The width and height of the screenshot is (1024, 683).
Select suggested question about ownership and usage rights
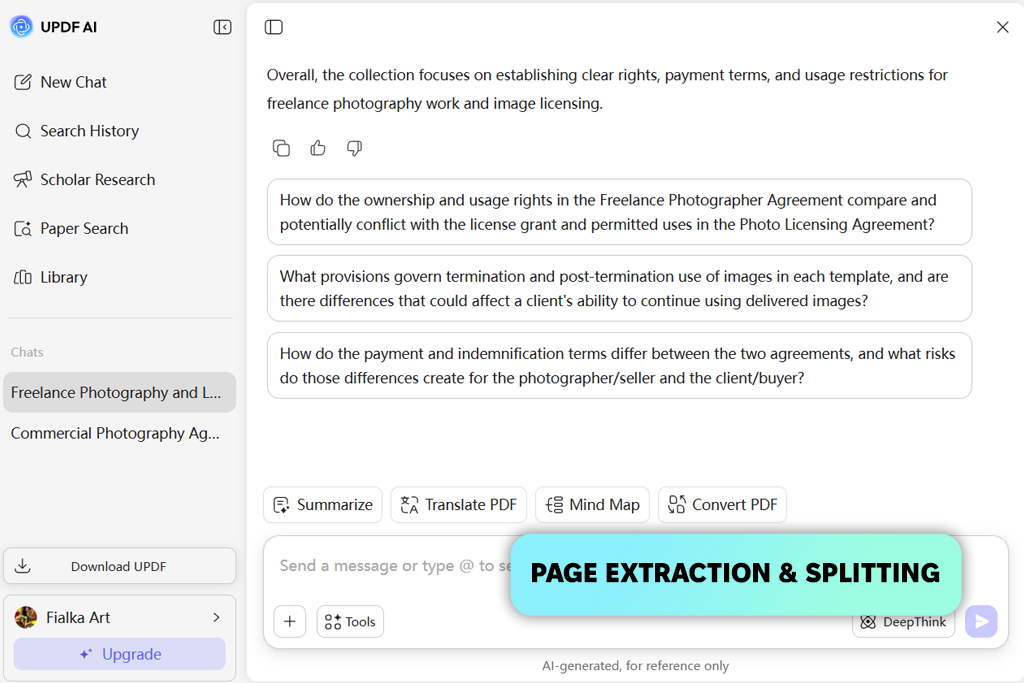[619, 212]
